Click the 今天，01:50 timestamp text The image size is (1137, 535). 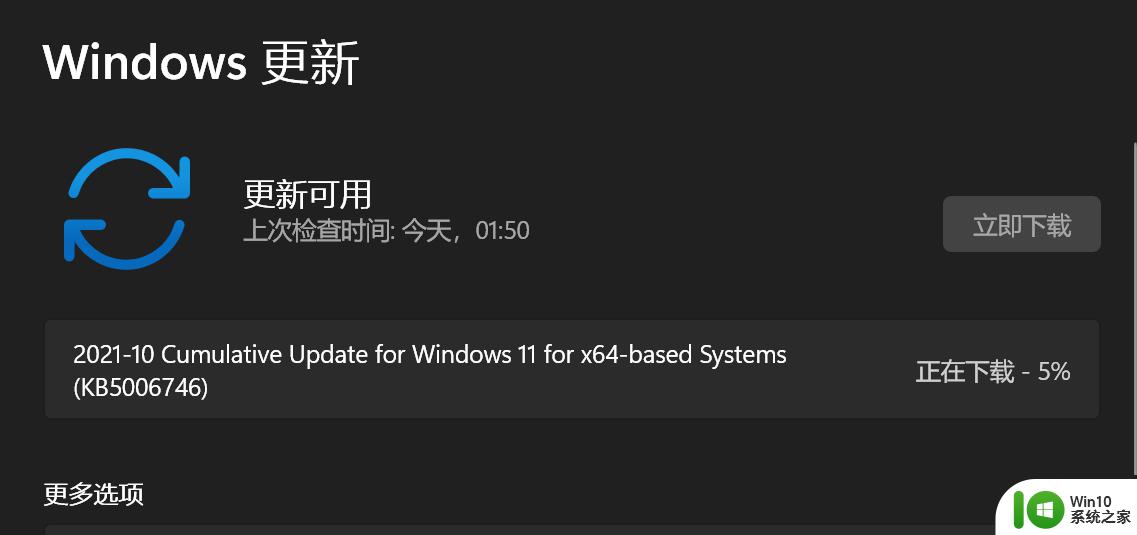[x=466, y=231]
